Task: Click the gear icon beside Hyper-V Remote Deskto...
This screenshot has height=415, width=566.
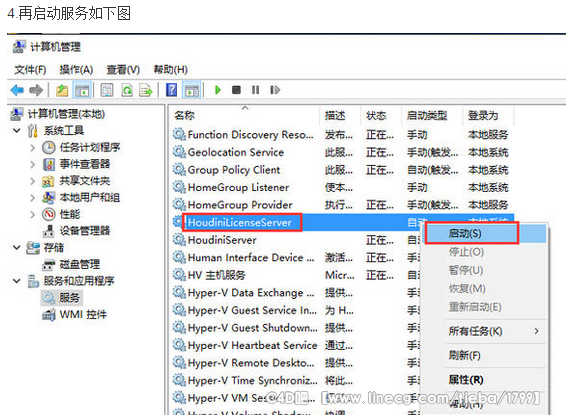Action: pos(179,362)
